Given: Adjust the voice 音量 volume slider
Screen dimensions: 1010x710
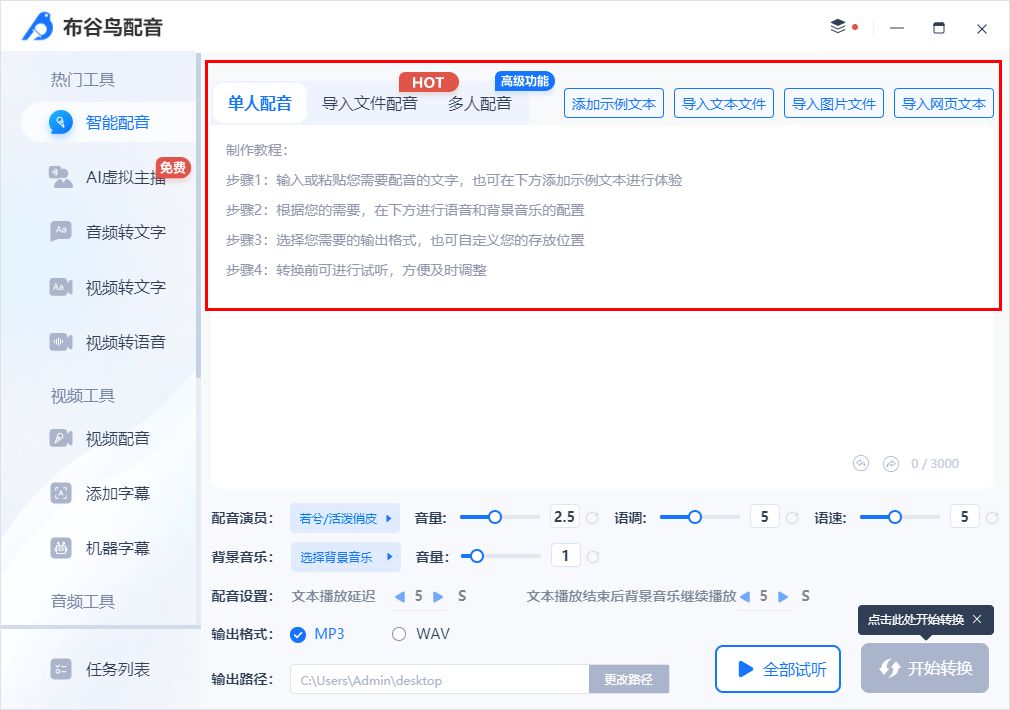Looking at the screenshot, I should click(495, 517).
